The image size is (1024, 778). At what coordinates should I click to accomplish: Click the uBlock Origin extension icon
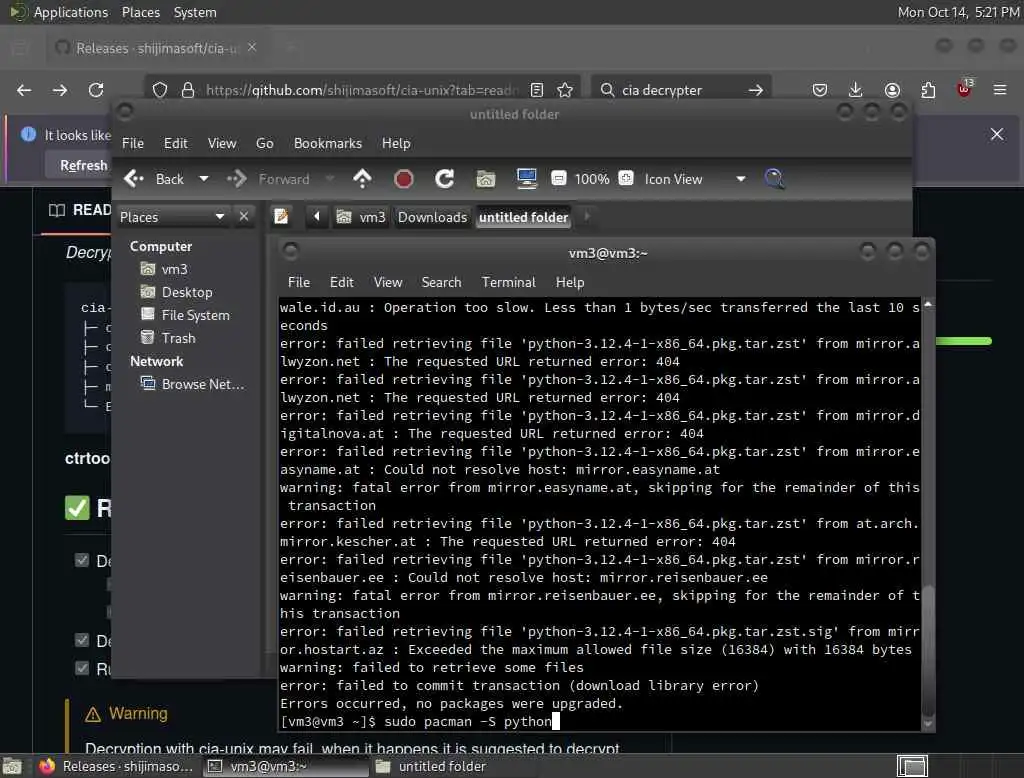pyautogui.click(x=964, y=89)
